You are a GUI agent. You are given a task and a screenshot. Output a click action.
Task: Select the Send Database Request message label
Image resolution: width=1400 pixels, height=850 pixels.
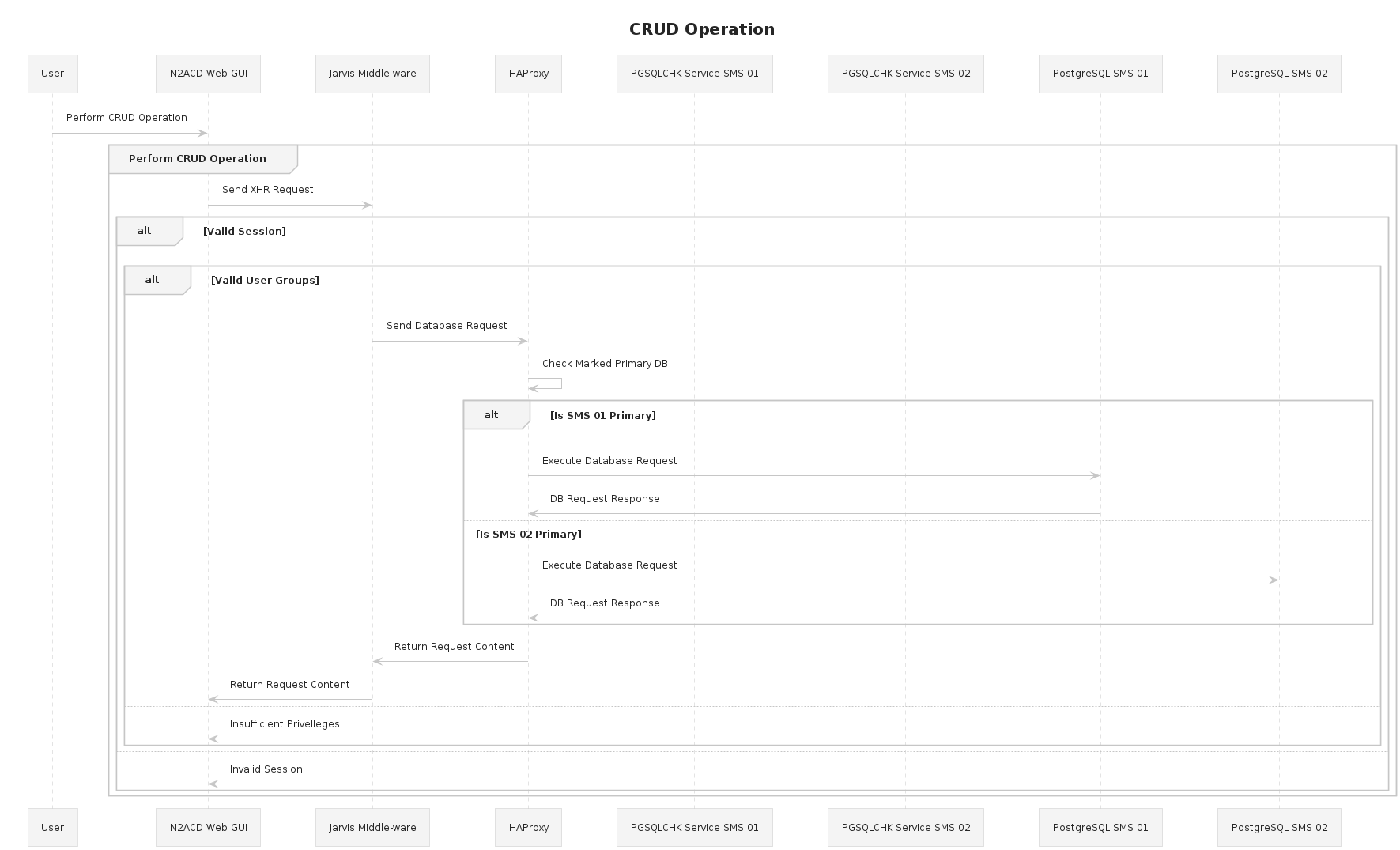(447, 326)
